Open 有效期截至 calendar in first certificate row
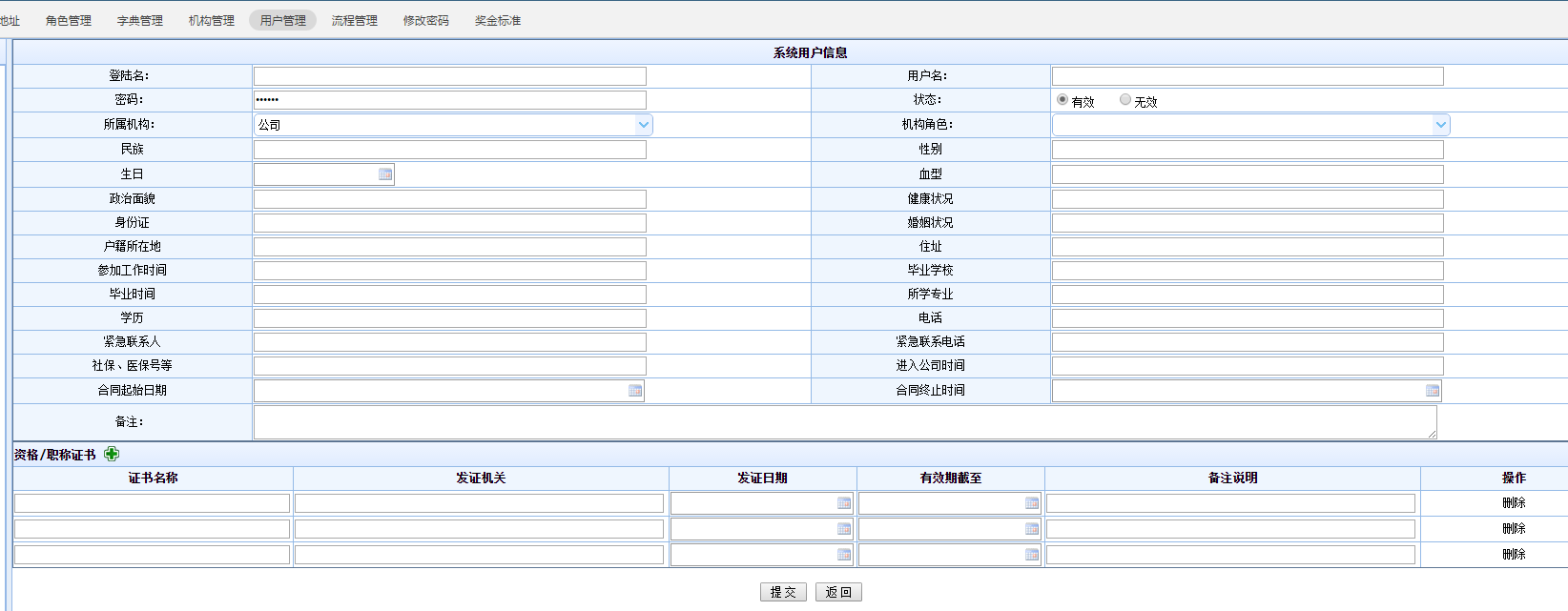 coord(1032,503)
